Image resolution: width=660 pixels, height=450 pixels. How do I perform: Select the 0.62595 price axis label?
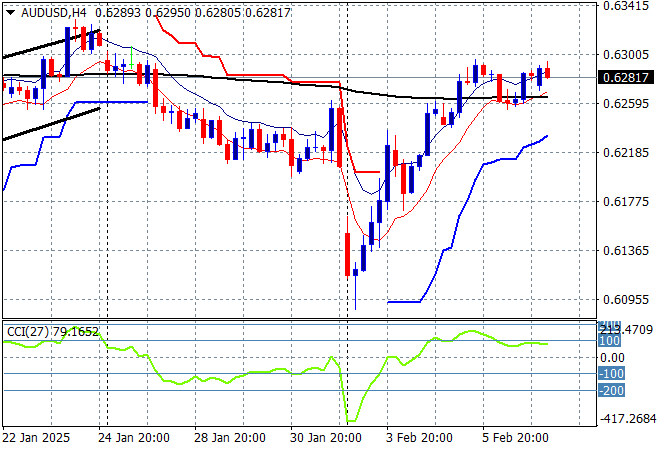[626, 104]
